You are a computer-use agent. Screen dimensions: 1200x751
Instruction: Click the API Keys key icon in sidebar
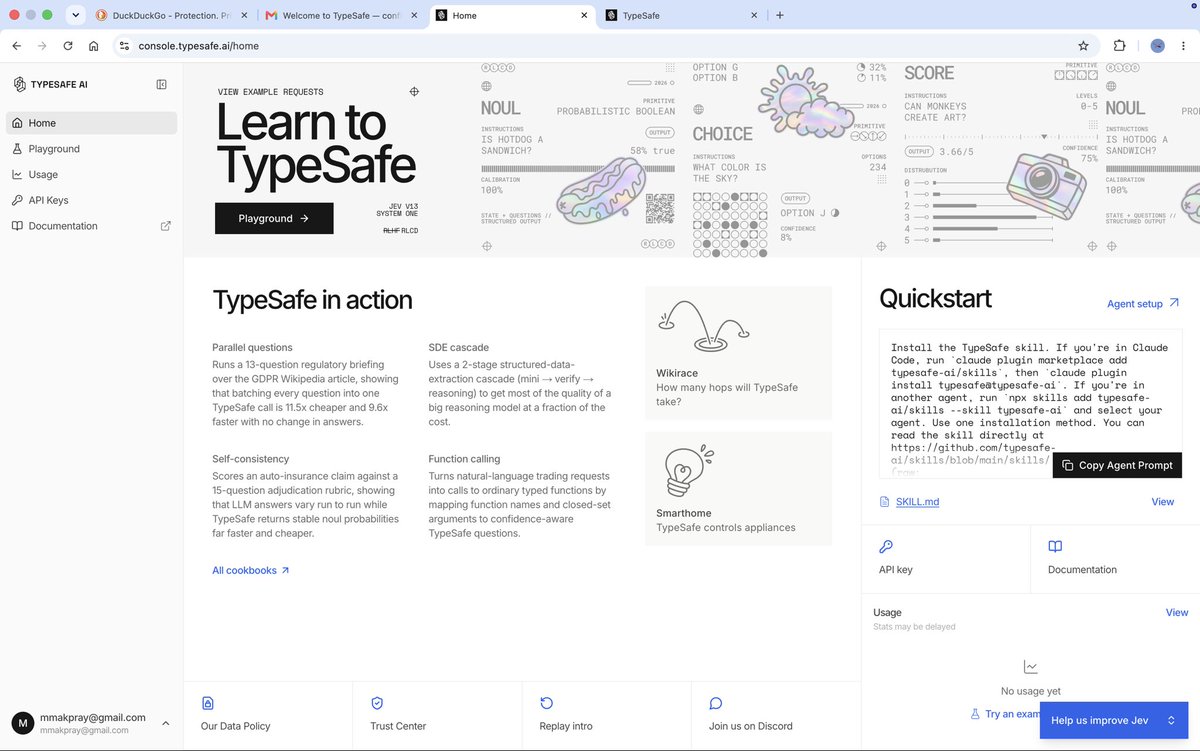coord(17,200)
